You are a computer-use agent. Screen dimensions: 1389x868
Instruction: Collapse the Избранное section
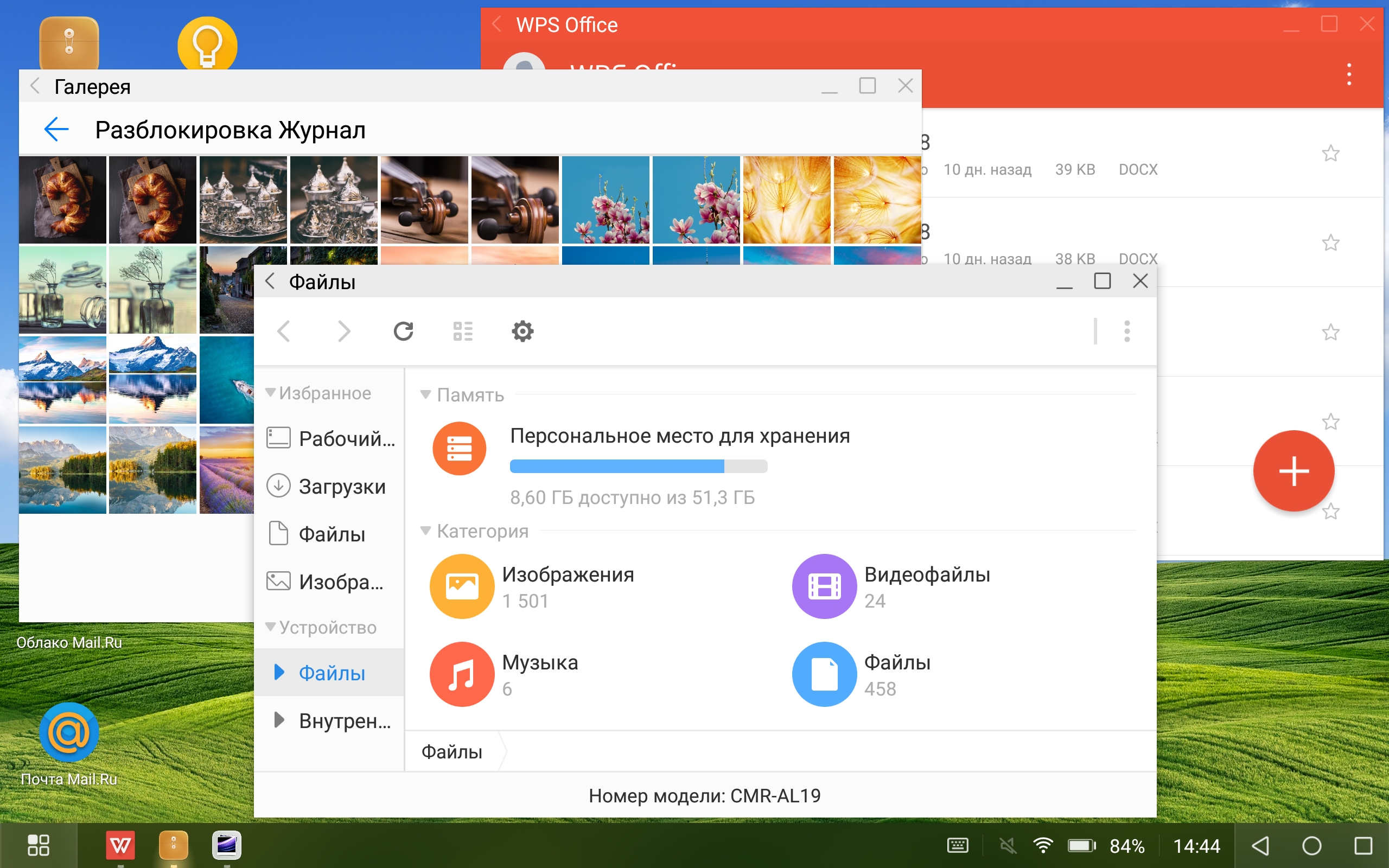(270, 393)
